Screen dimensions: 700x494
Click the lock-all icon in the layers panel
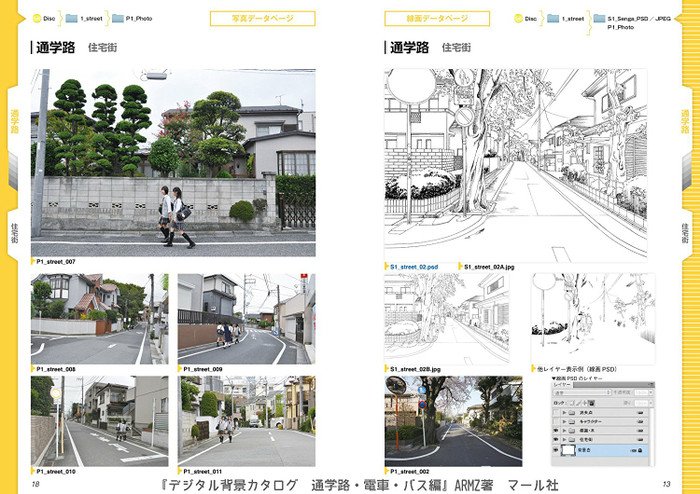[x=592, y=402]
